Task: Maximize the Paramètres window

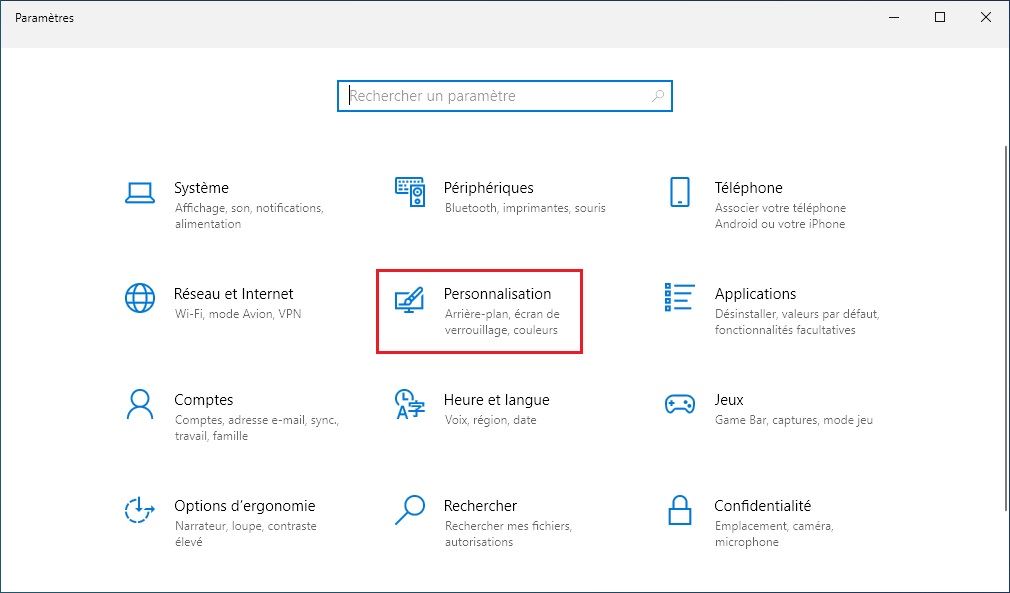Action: (x=940, y=17)
